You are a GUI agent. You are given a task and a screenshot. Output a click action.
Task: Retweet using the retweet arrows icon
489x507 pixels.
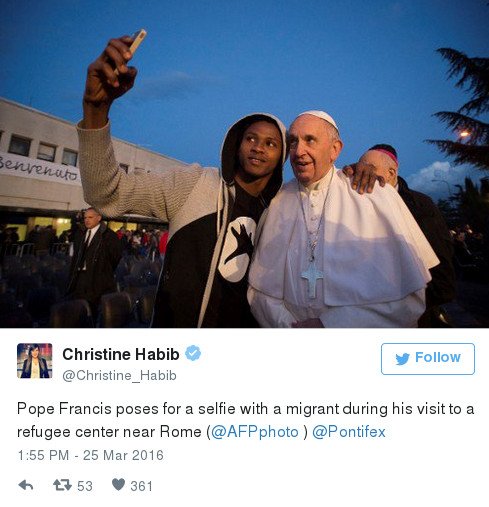(62, 485)
